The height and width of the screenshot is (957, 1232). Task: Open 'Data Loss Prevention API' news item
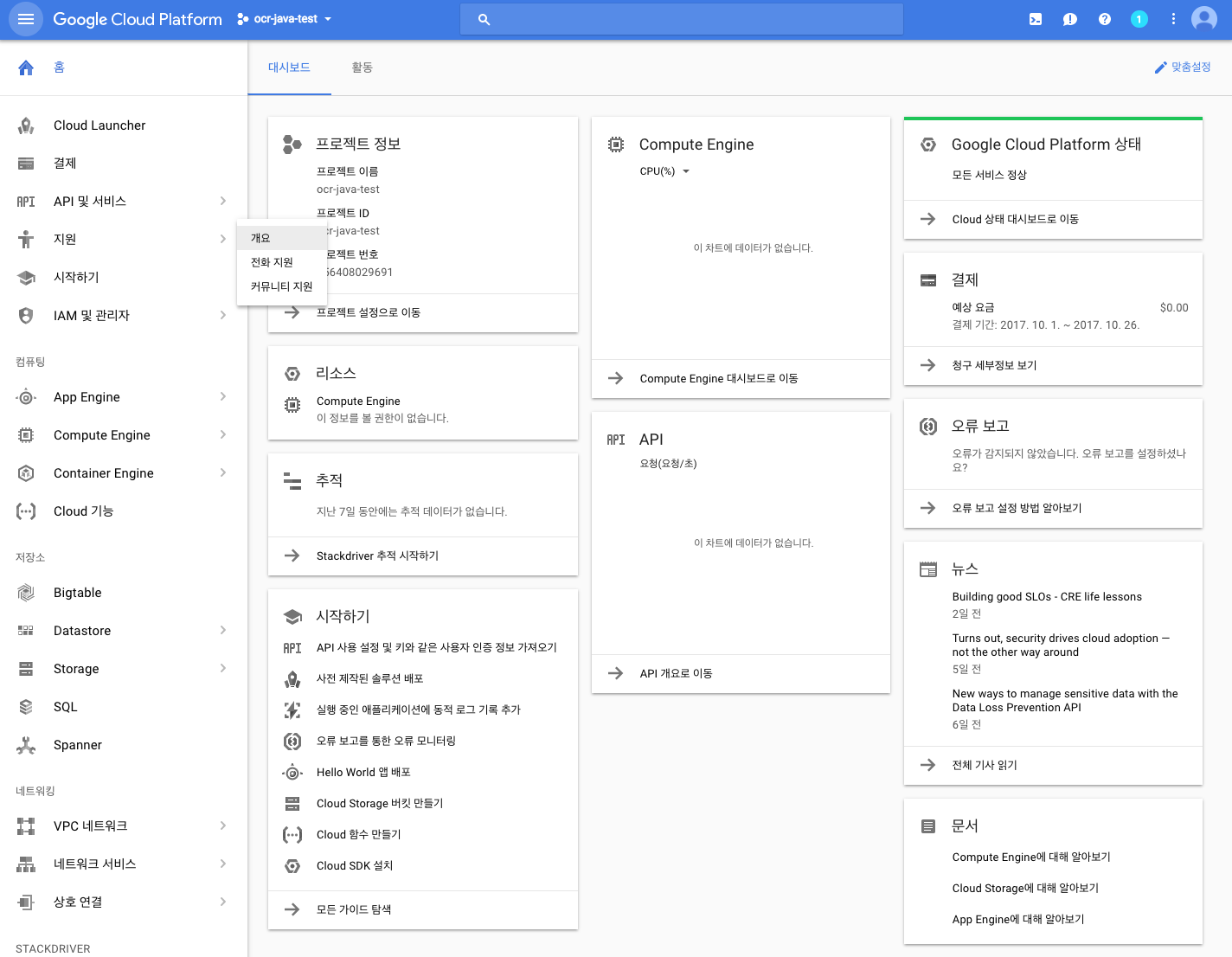(x=1065, y=701)
